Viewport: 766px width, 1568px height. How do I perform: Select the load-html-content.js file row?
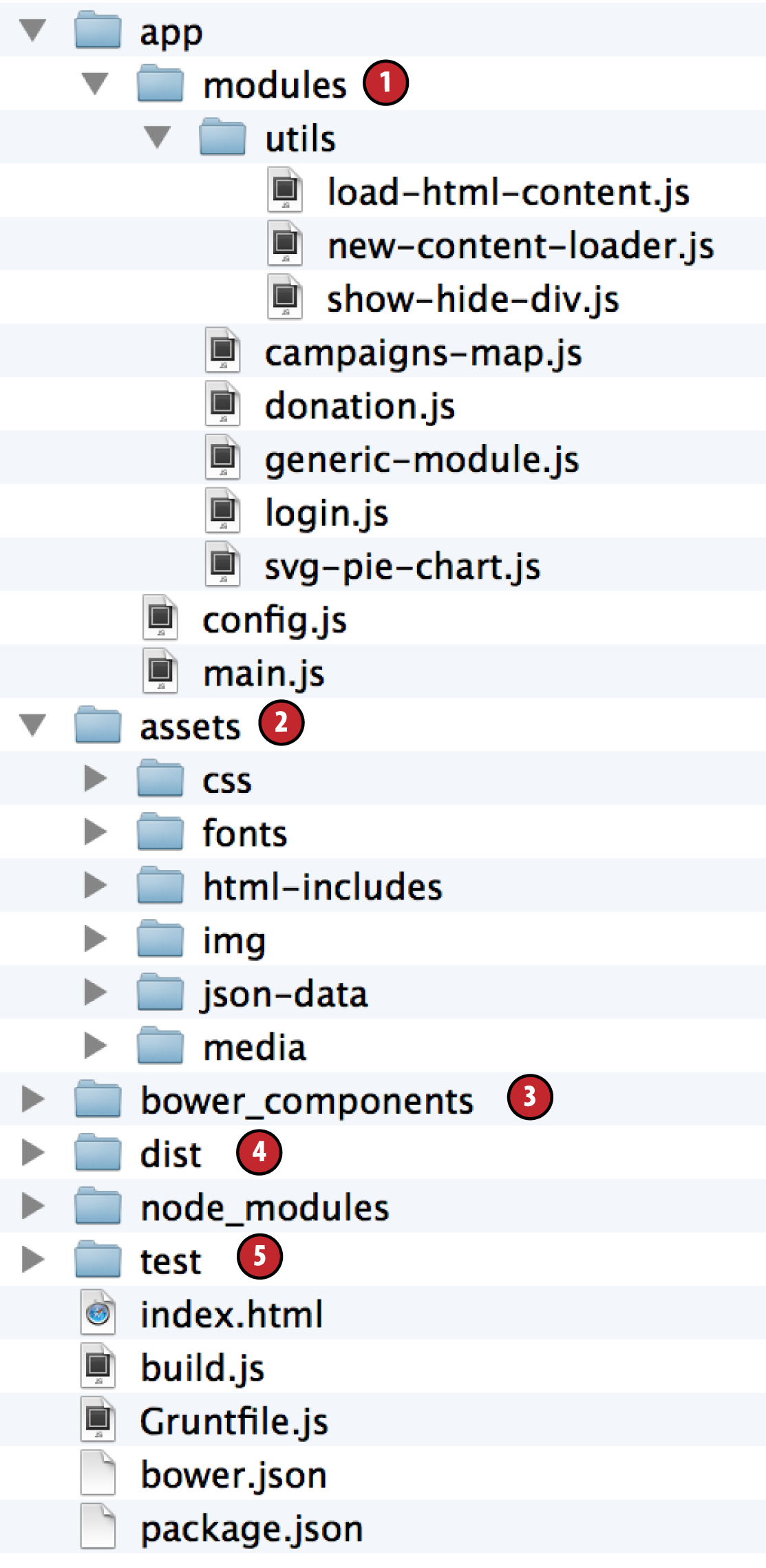click(x=508, y=192)
